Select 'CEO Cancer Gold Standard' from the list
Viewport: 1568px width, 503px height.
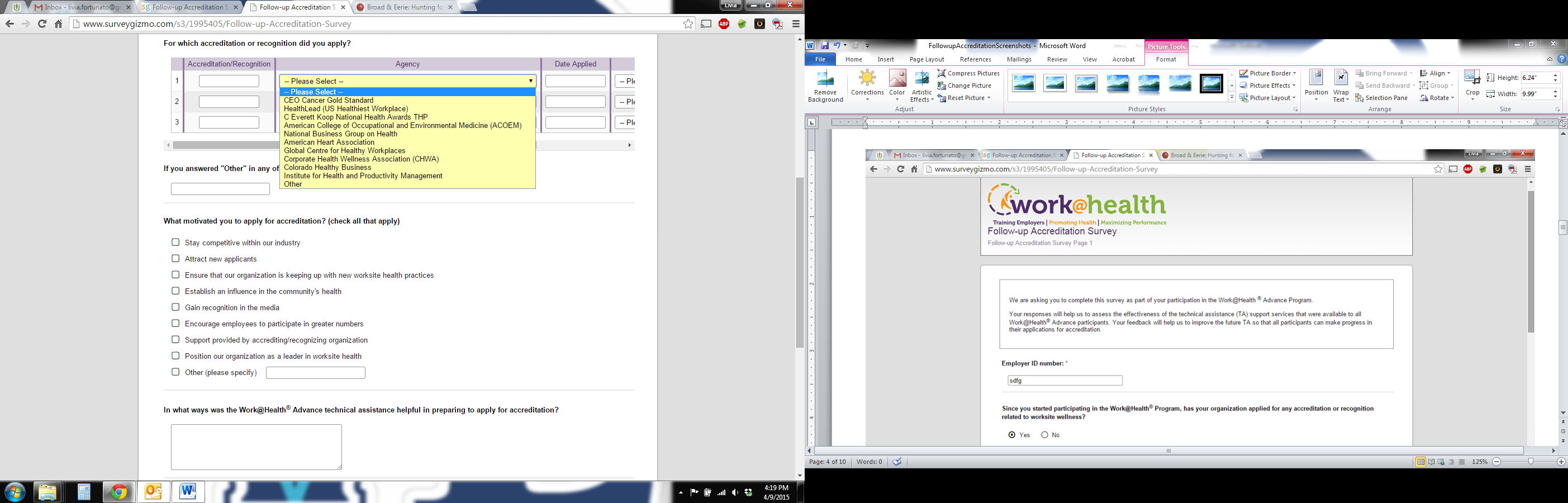click(x=407, y=101)
